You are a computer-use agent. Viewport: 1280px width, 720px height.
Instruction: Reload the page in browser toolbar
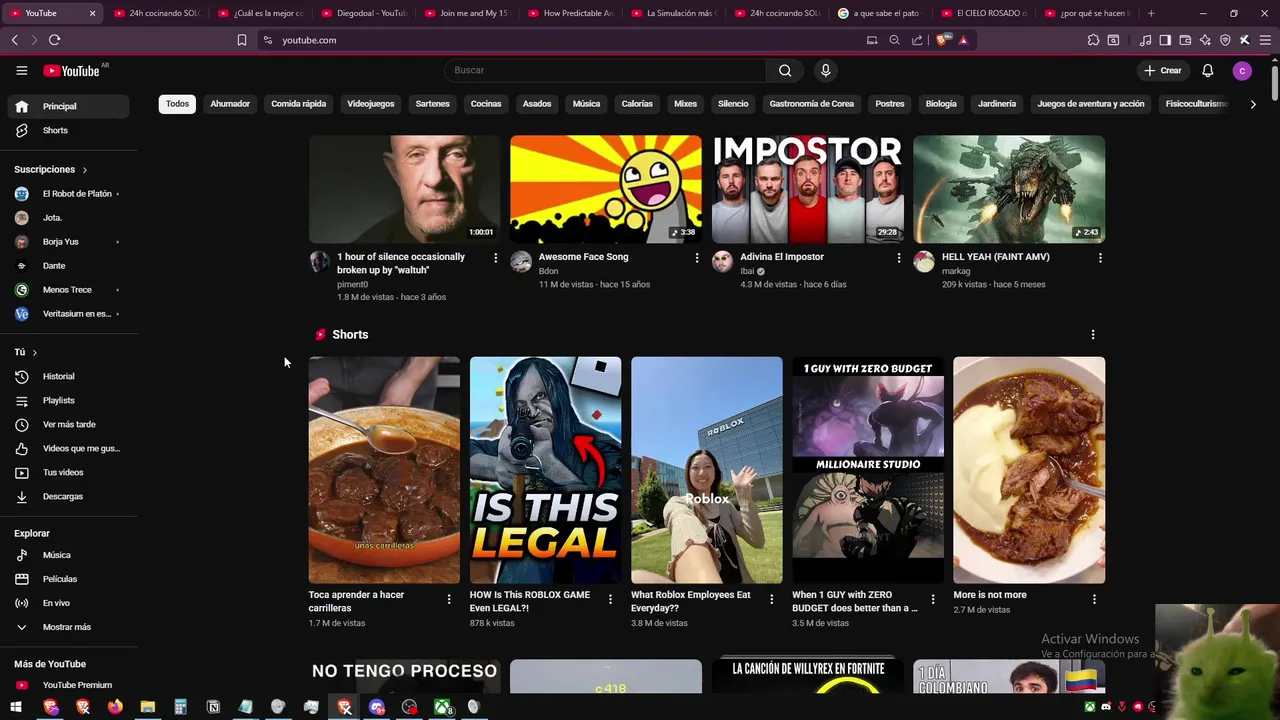click(x=54, y=40)
